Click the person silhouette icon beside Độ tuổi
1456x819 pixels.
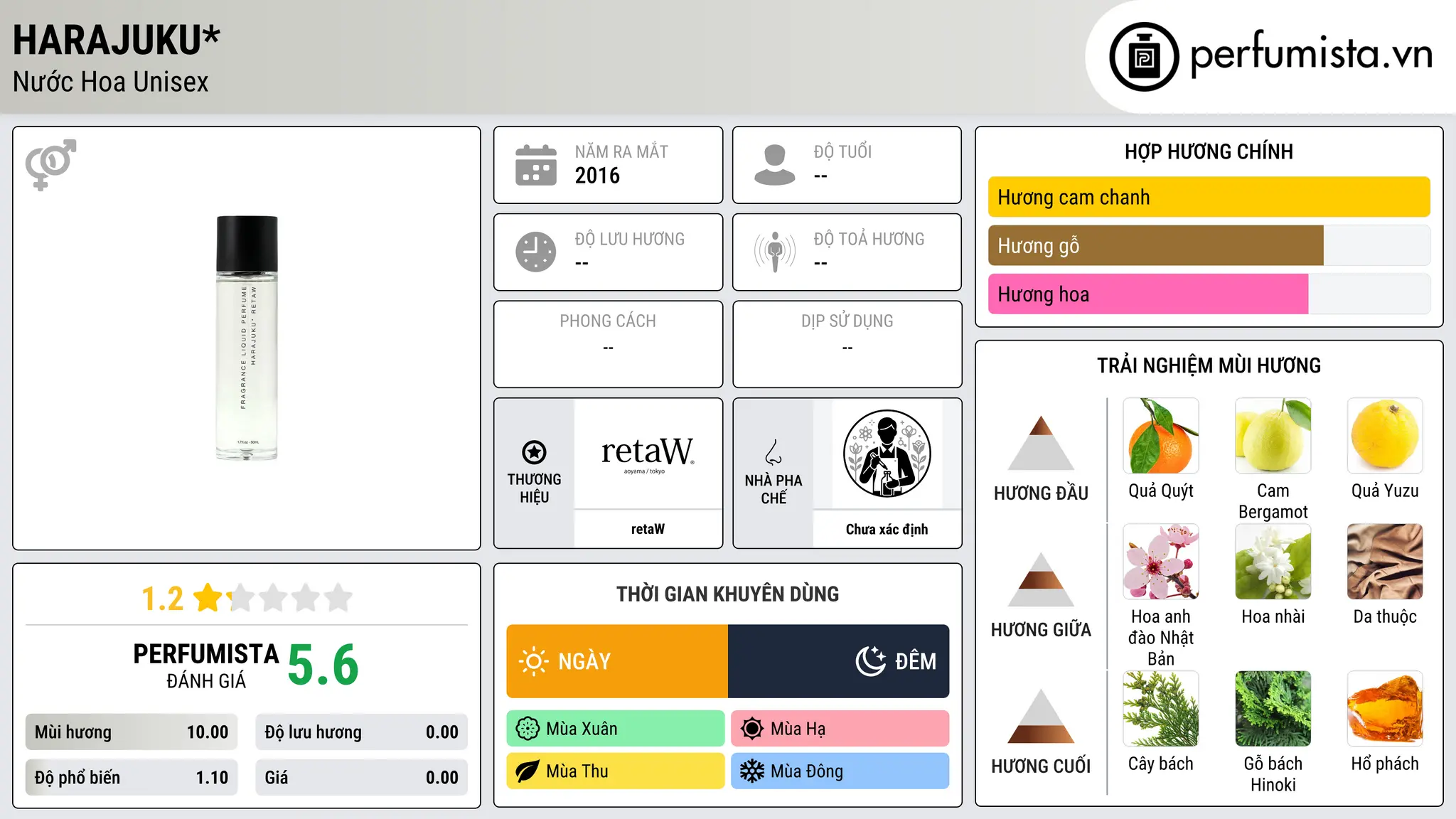[x=775, y=165]
